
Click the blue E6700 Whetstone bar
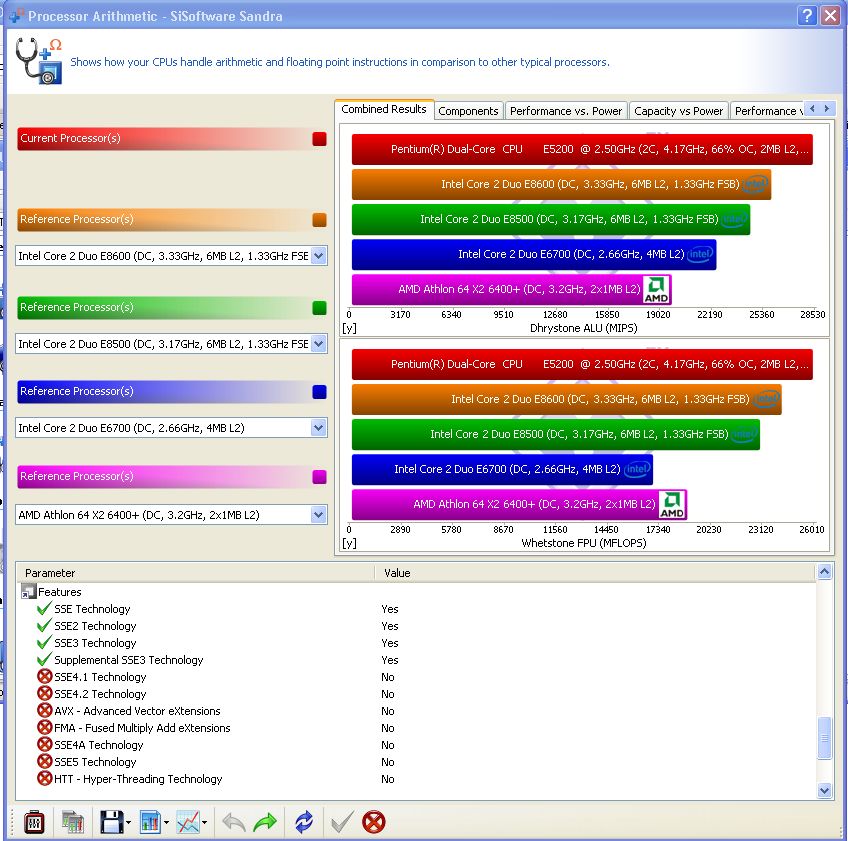[x=502, y=469]
